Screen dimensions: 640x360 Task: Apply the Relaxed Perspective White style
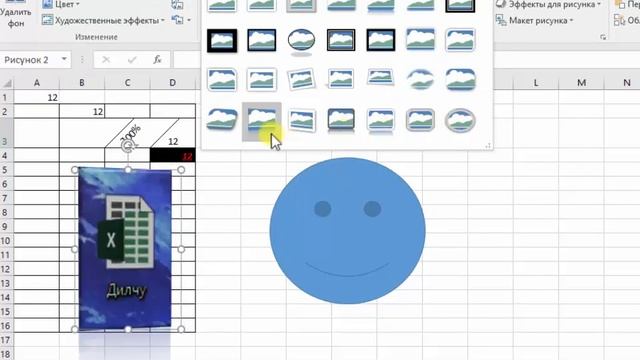click(x=380, y=78)
